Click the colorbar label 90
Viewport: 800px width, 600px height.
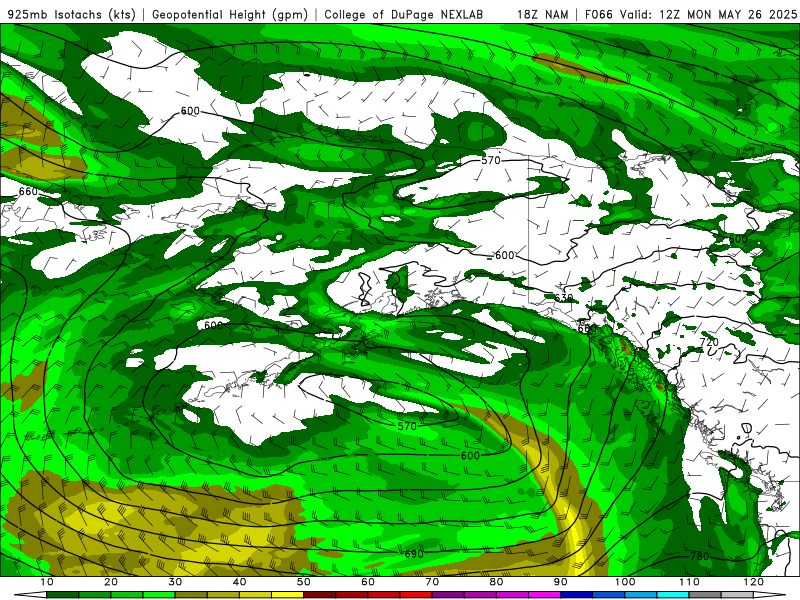click(x=561, y=582)
